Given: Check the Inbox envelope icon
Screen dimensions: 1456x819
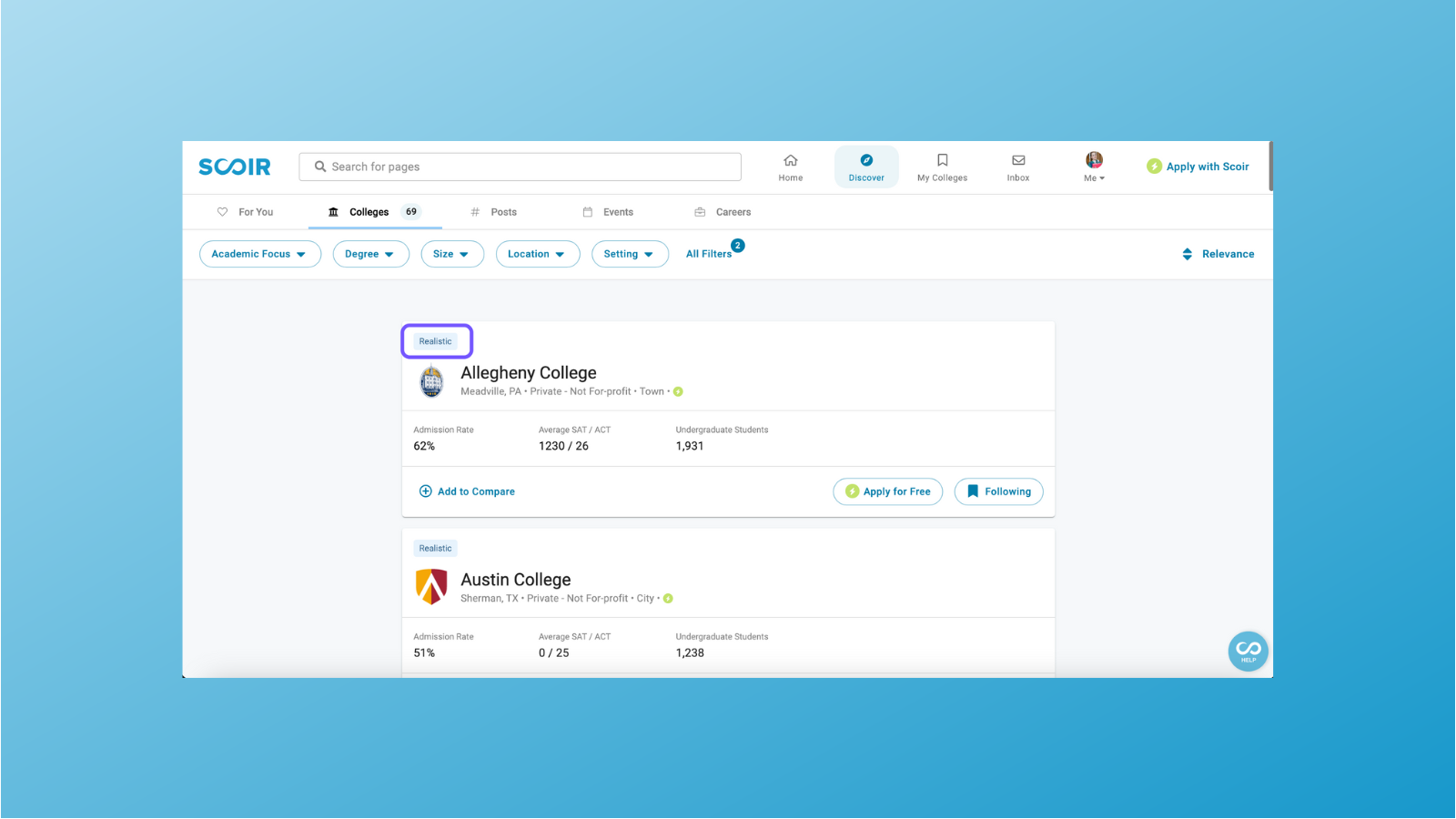Looking at the screenshot, I should (1018, 166).
